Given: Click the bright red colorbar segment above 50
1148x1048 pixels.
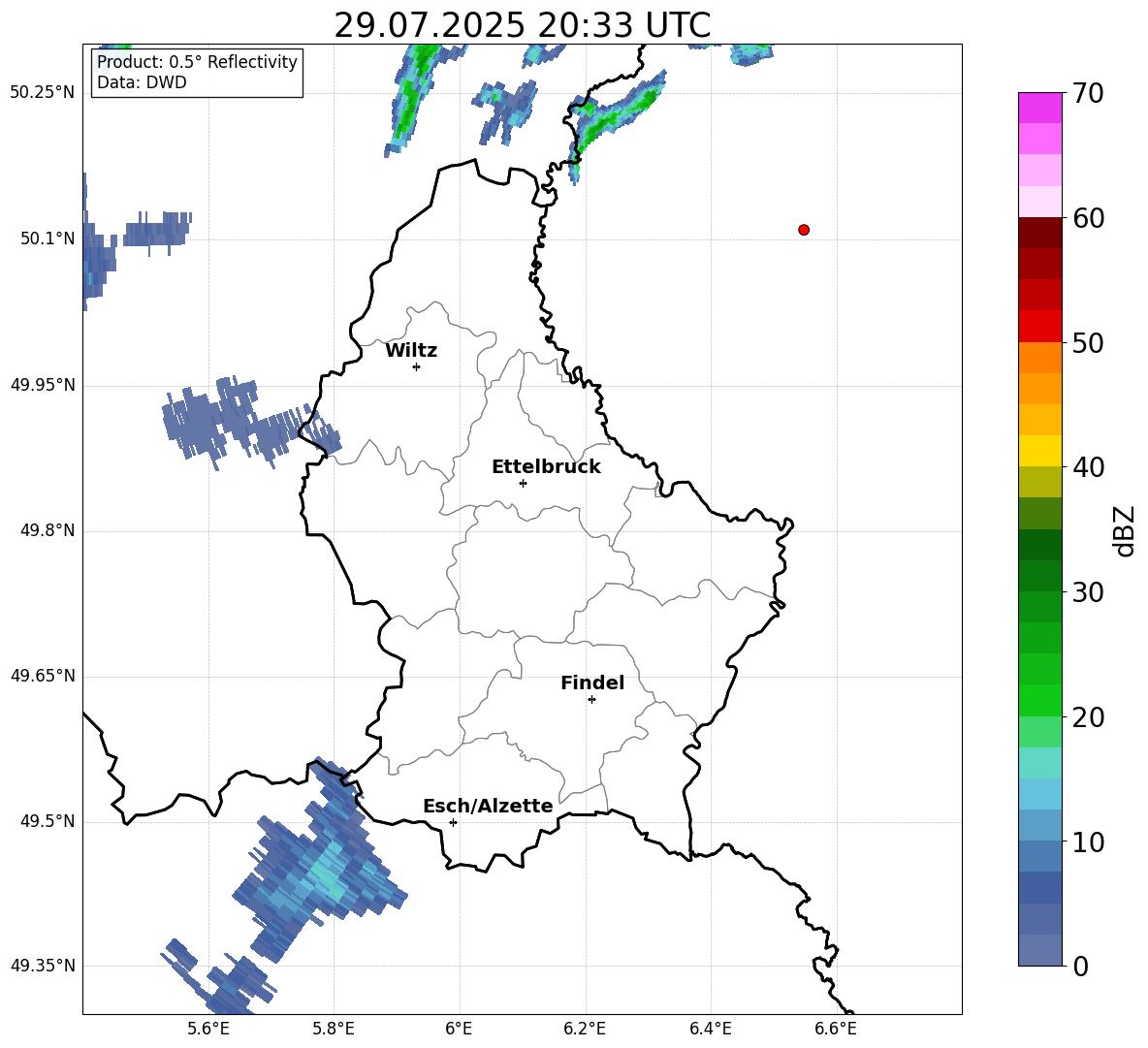Looking at the screenshot, I should point(1039,327).
